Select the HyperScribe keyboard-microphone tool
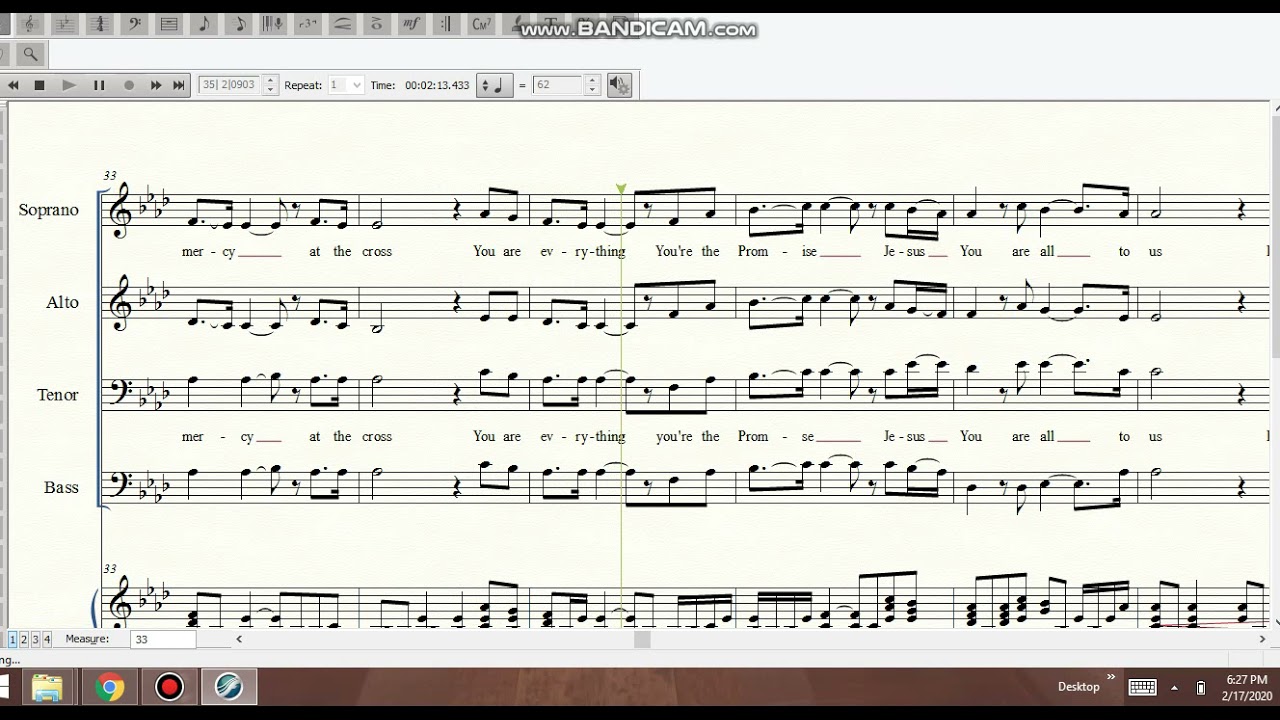Screen dimensions: 1280x720 tap(273, 24)
